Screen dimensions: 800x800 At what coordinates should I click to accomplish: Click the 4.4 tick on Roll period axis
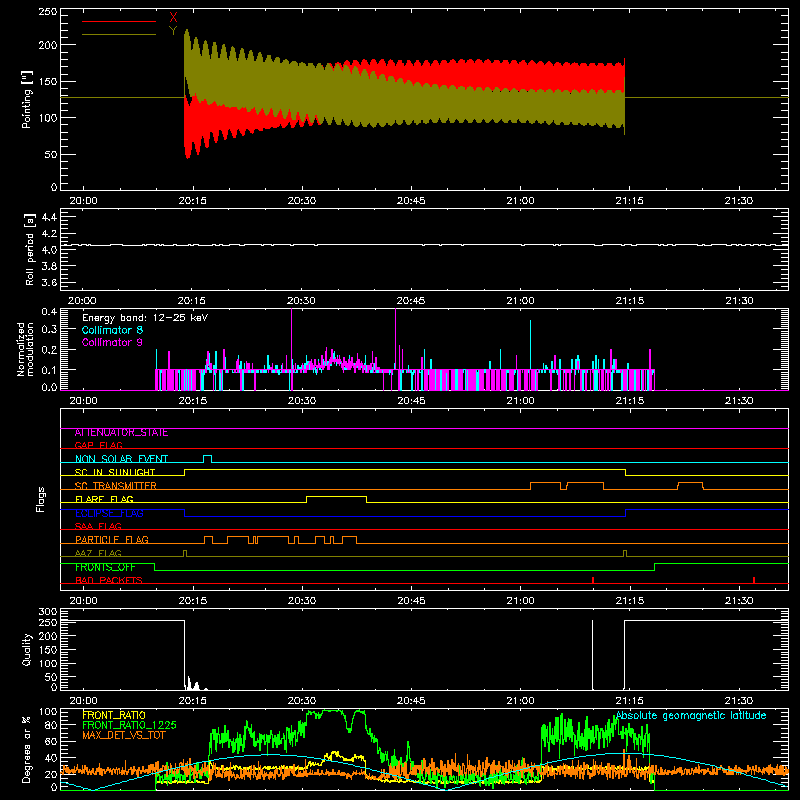pyautogui.click(x=49, y=217)
